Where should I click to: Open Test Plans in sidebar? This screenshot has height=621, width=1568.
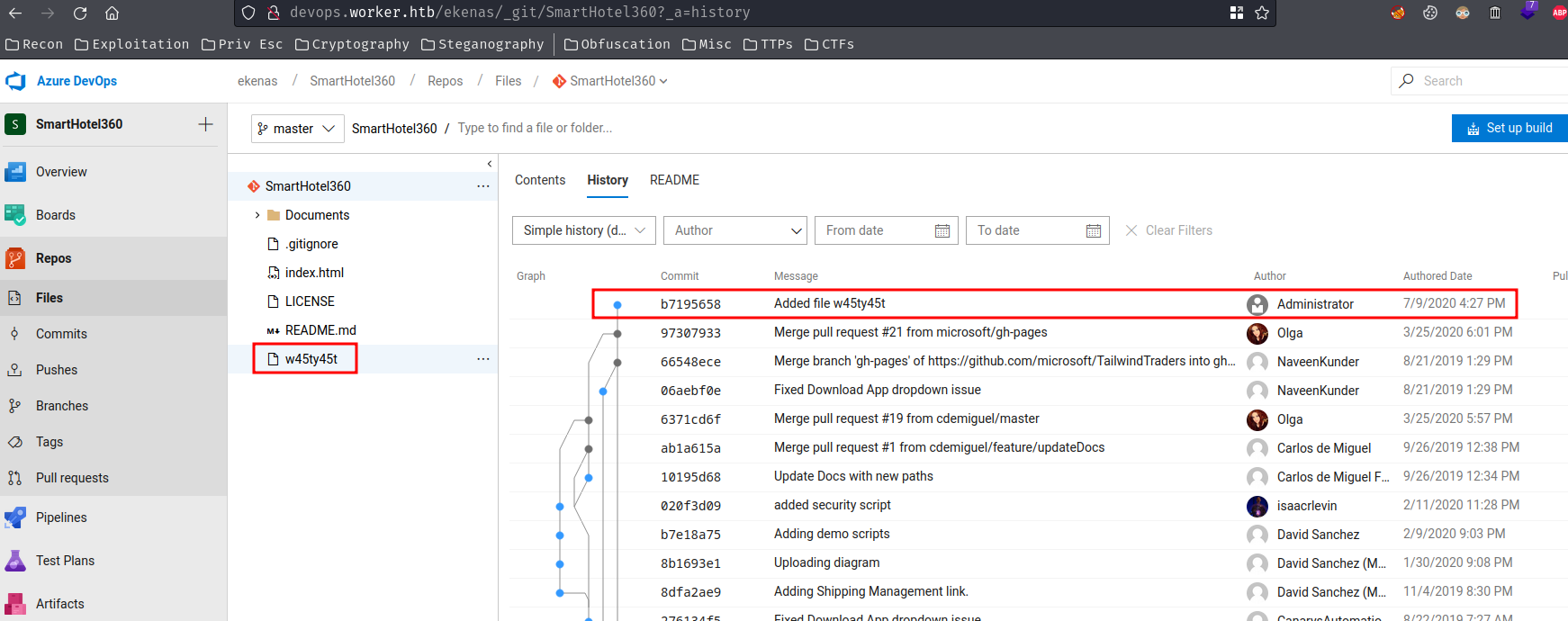pos(65,561)
